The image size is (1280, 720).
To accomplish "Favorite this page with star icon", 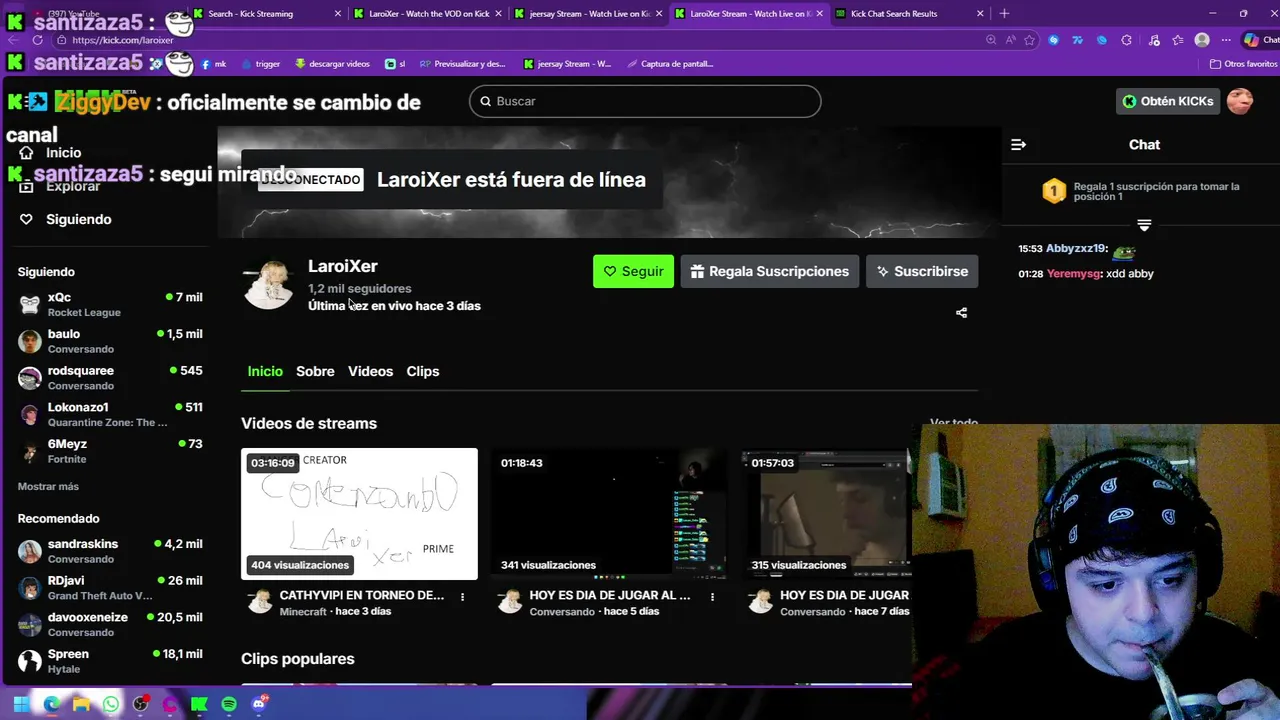I will [x=1029, y=40].
